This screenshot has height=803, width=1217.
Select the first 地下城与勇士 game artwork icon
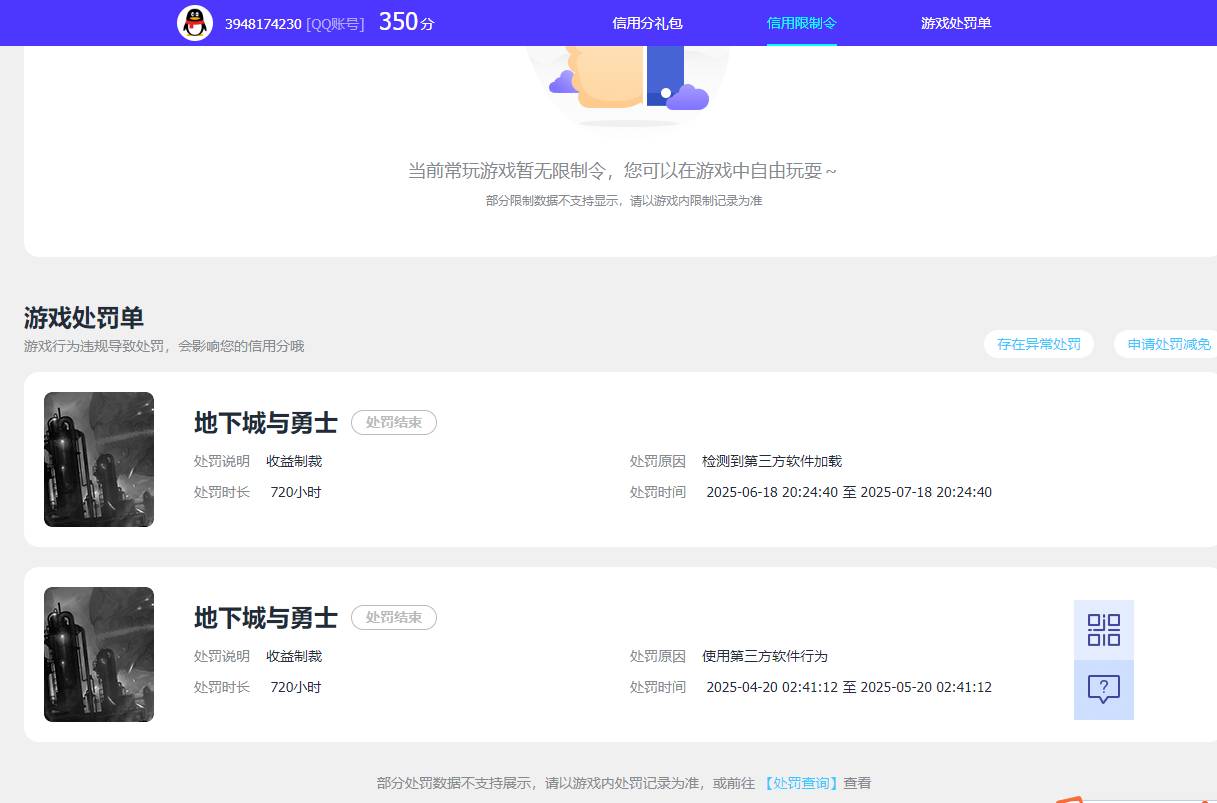click(98, 459)
